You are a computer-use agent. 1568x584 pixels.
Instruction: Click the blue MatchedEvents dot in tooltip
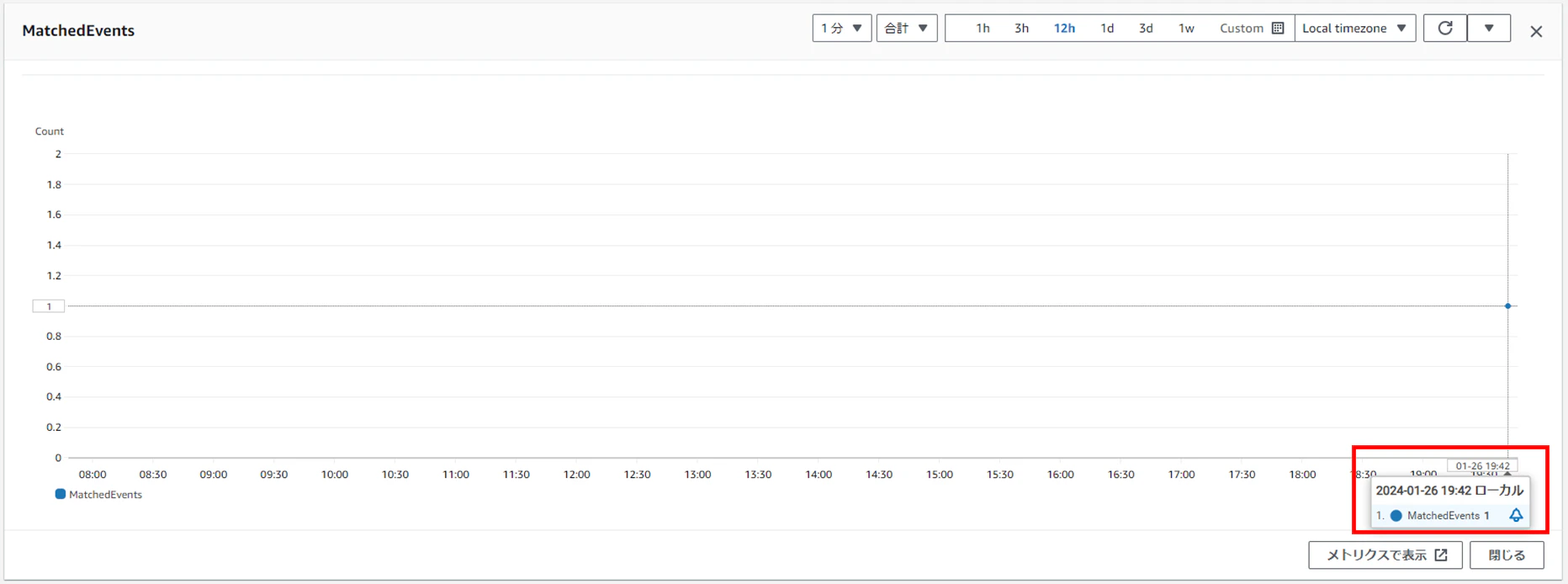(x=1396, y=515)
